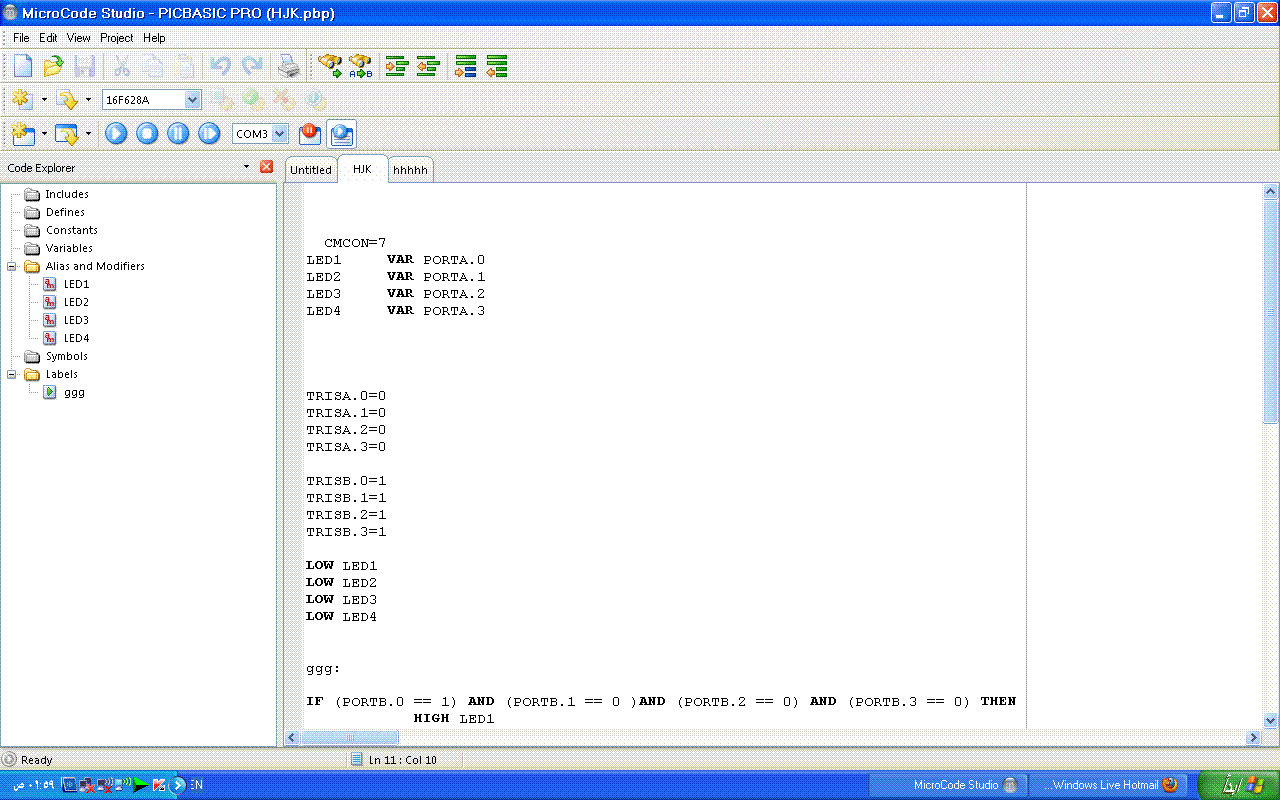Jump to LED2 alias in Code Explorer

pos(76,302)
